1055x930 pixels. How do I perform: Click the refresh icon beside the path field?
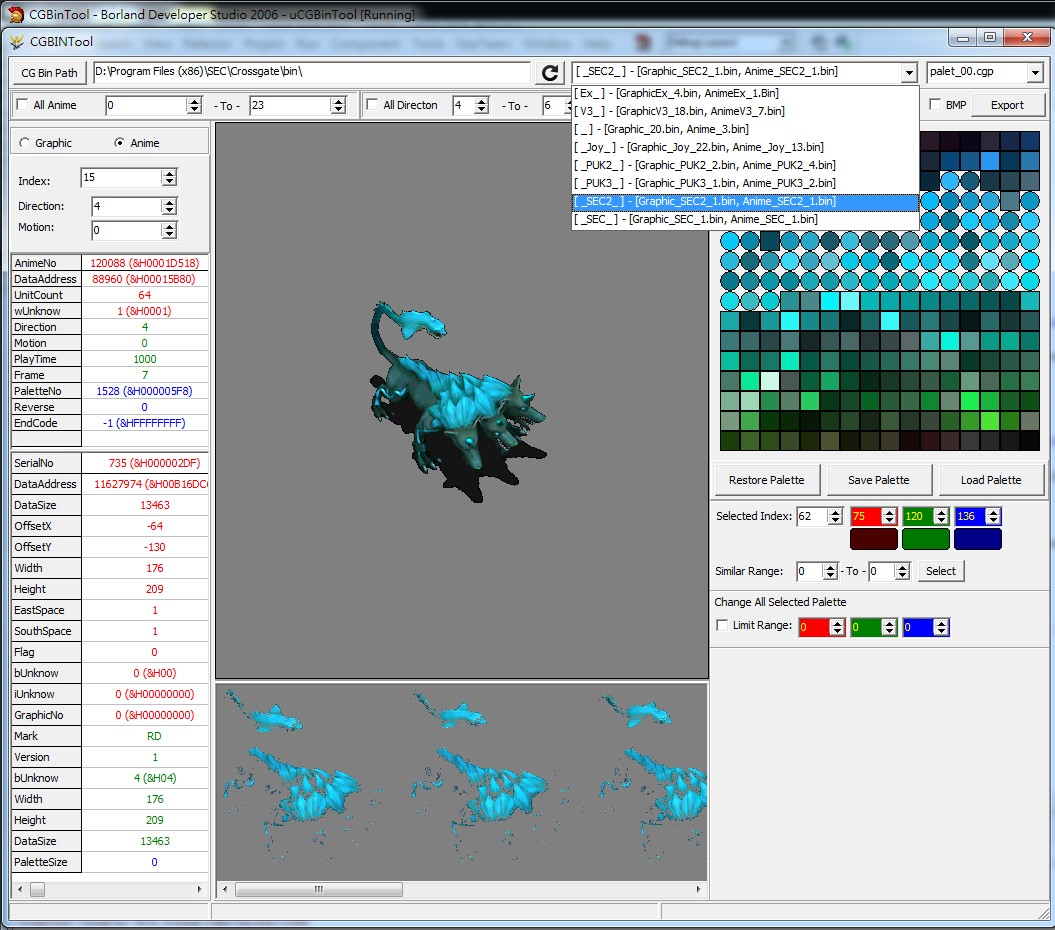[550, 73]
